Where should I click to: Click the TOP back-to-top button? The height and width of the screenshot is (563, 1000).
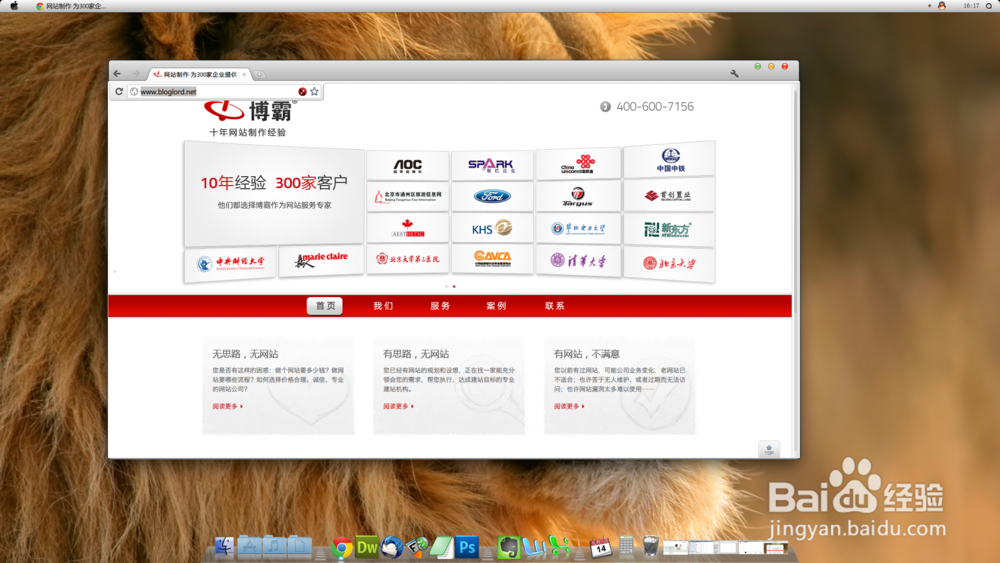pyautogui.click(x=768, y=449)
